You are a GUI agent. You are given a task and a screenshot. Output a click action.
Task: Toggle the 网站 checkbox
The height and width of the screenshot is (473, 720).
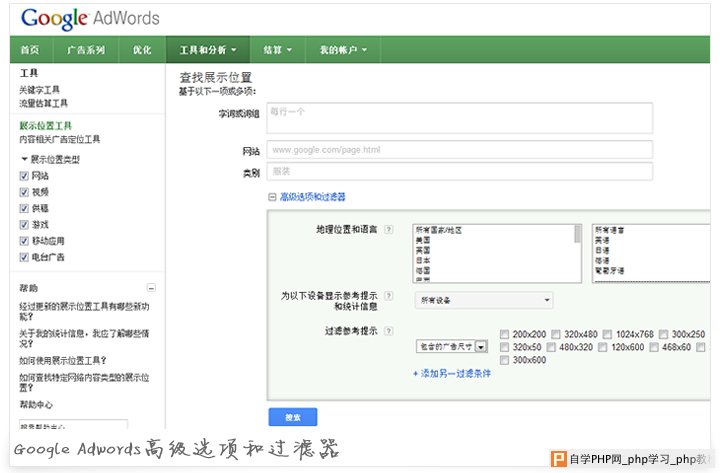coord(24,176)
